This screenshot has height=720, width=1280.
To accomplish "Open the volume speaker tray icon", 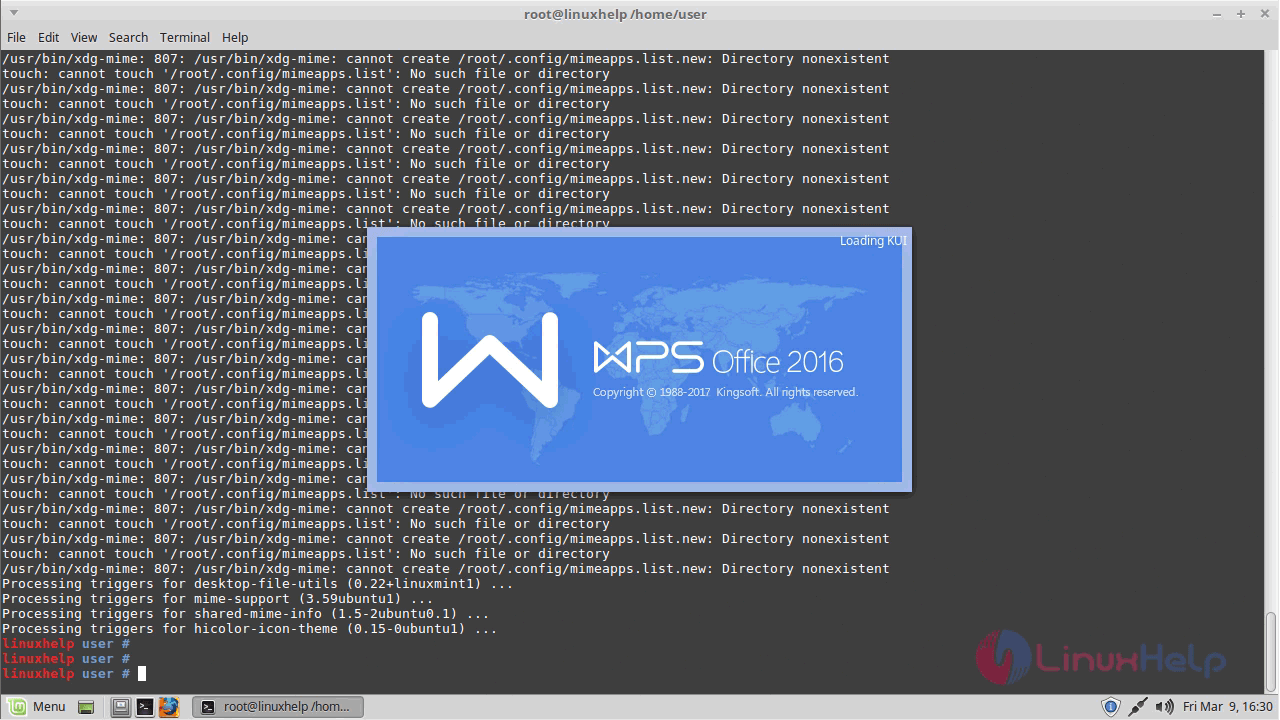I will (x=1164, y=707).
